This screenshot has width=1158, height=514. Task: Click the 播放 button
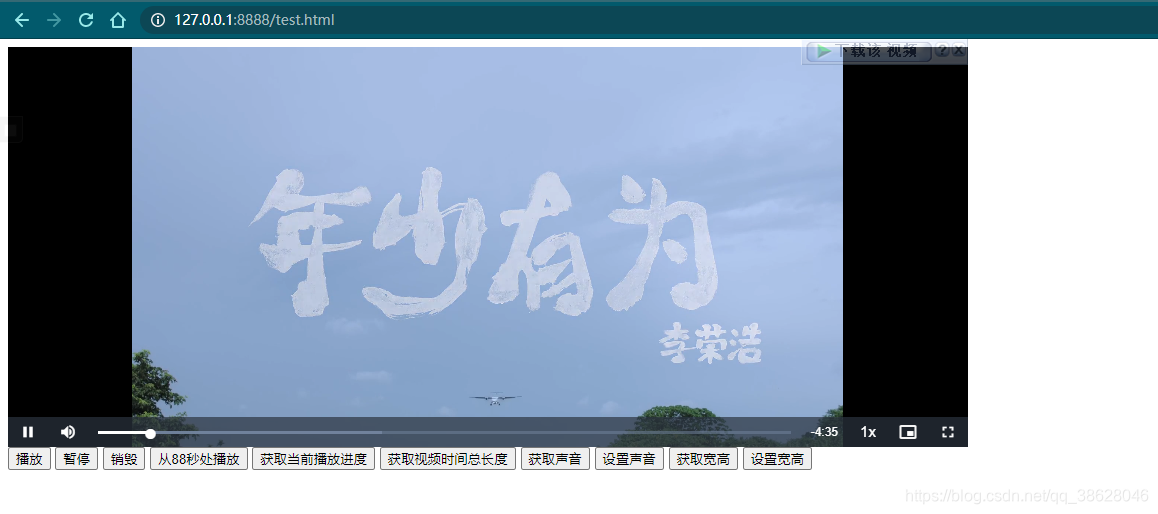(30, 459)
